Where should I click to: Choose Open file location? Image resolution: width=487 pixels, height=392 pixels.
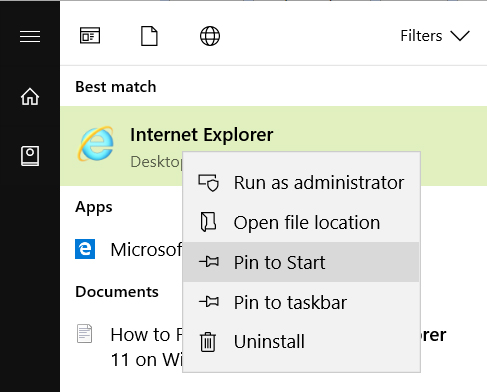point(301,222)
